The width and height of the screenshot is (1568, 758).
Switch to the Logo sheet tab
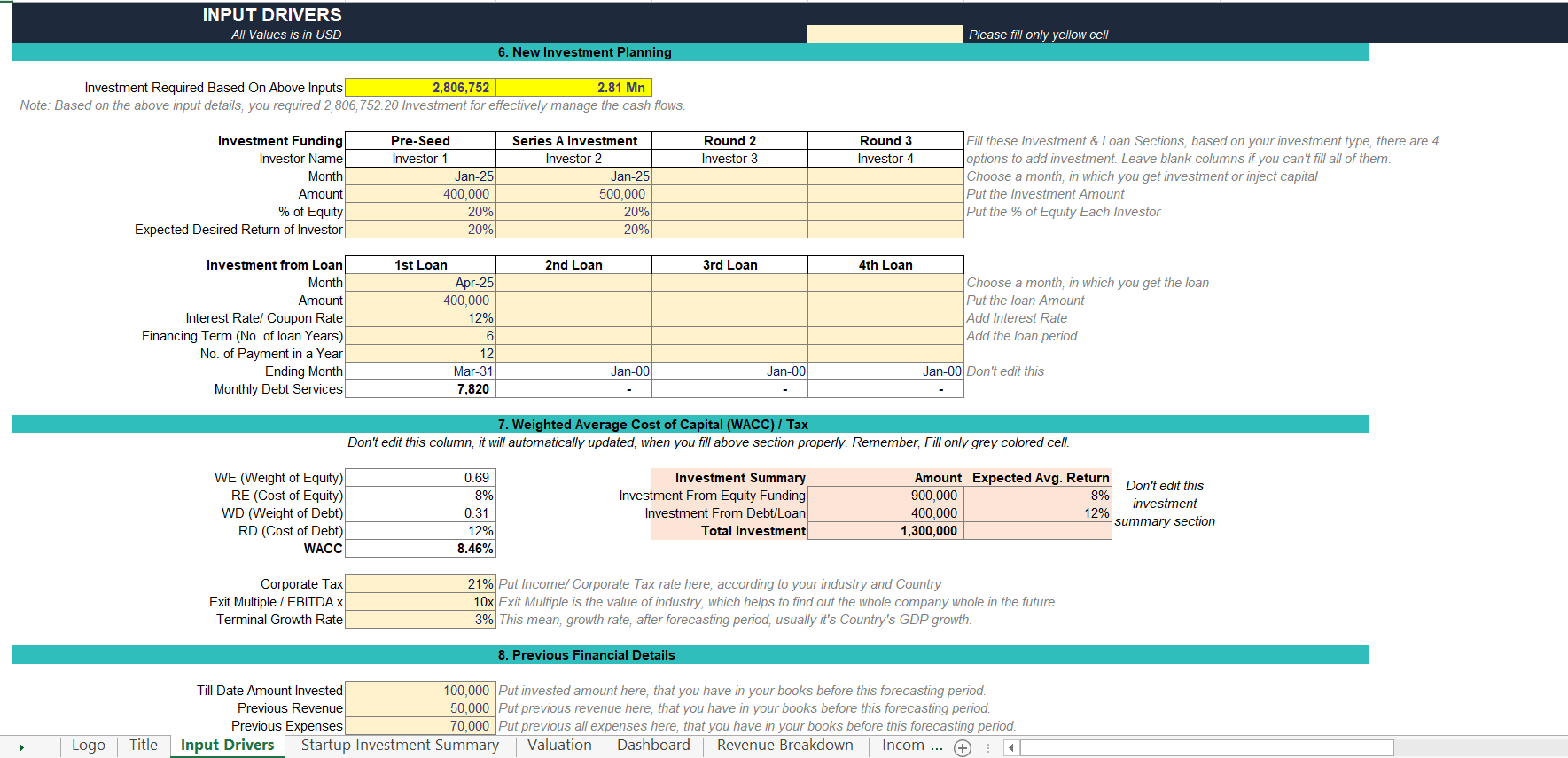click(x=89, y=746)
